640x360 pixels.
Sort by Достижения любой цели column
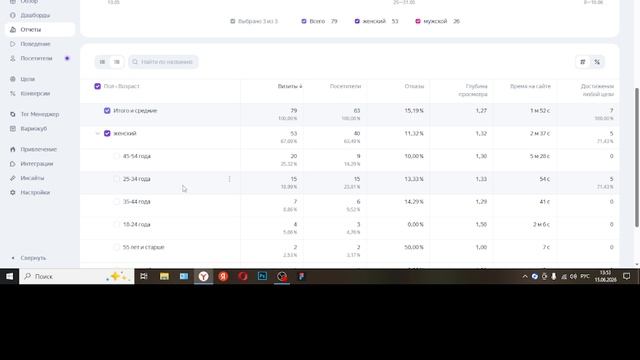[597, 90]
